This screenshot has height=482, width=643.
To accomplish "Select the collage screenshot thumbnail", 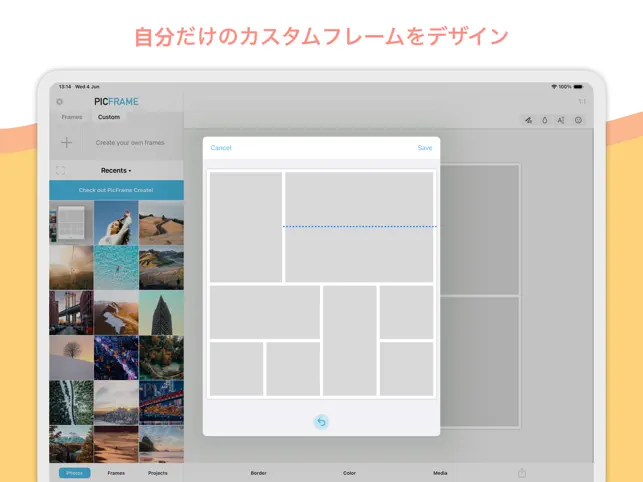I will pyautogui.click(x=71, y=223).
